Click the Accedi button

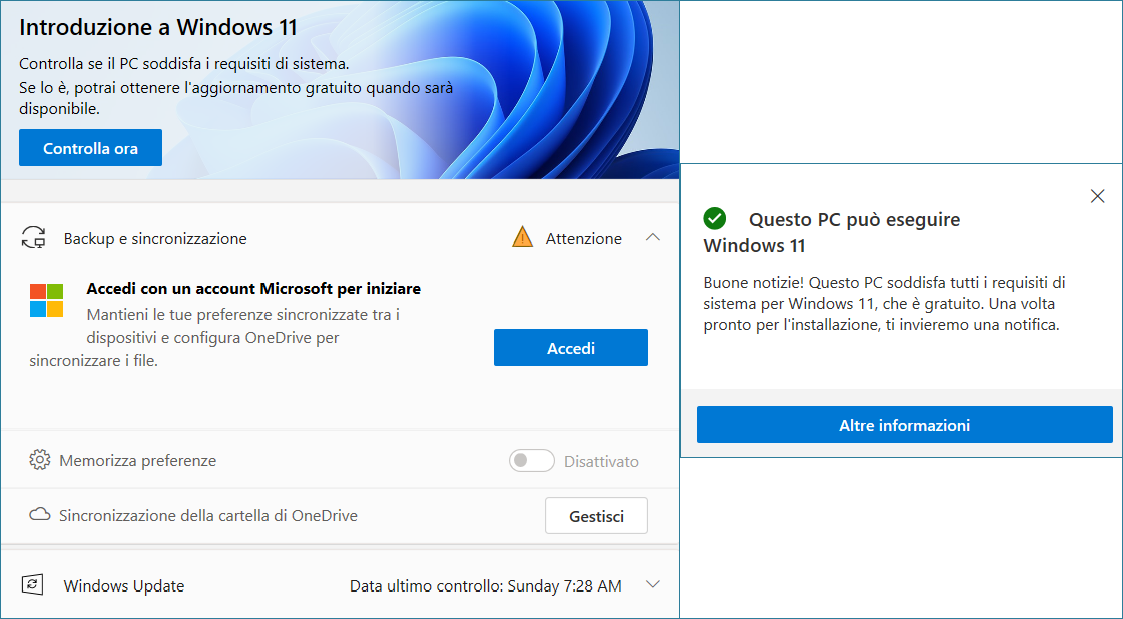pos(571,347)
